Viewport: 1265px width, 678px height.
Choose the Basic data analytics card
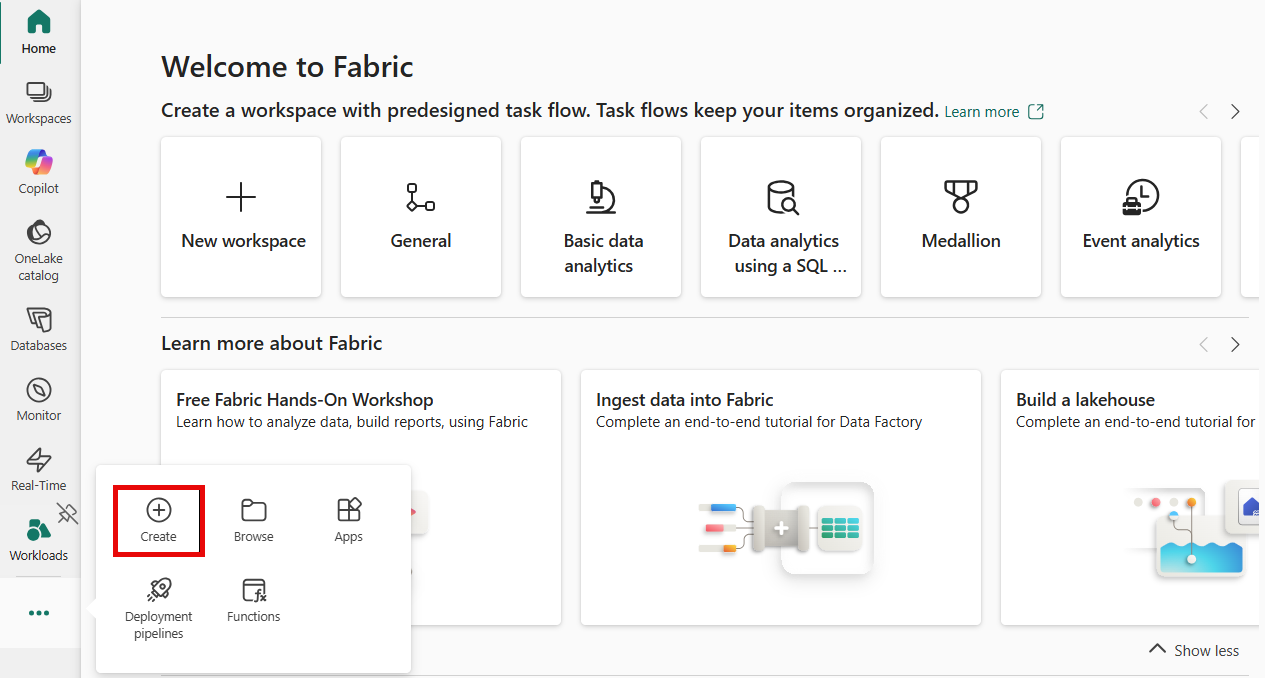coord(601,217)
